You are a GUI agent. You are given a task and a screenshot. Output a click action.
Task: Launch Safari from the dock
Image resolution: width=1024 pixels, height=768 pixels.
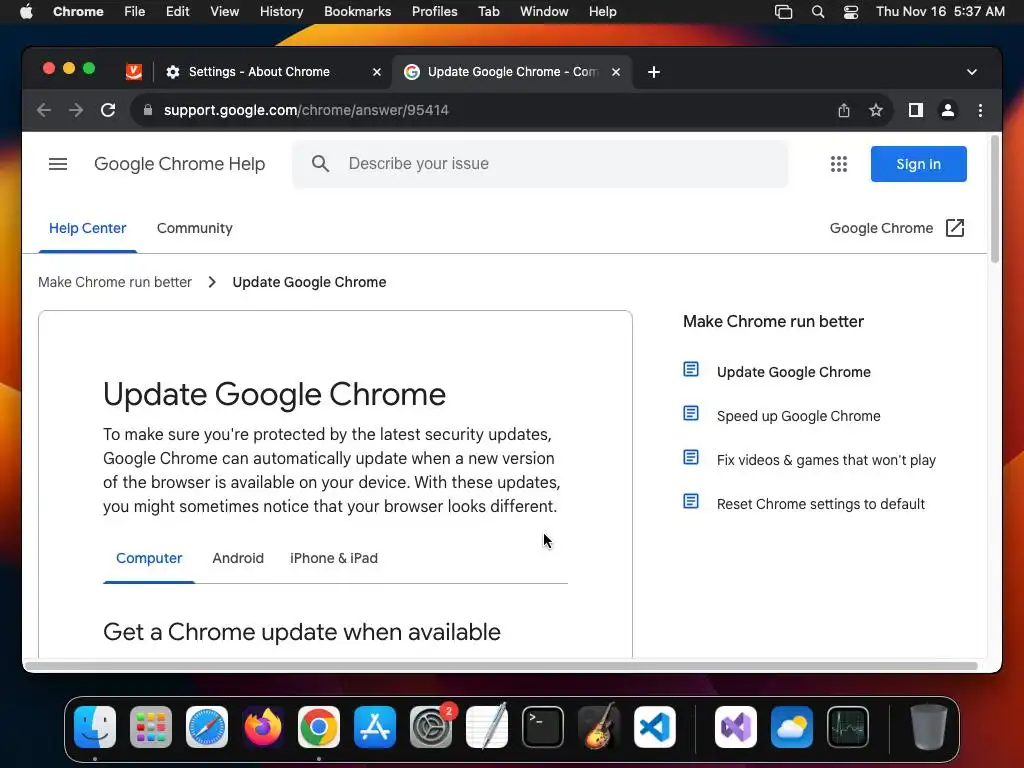(x=207, y=727)
